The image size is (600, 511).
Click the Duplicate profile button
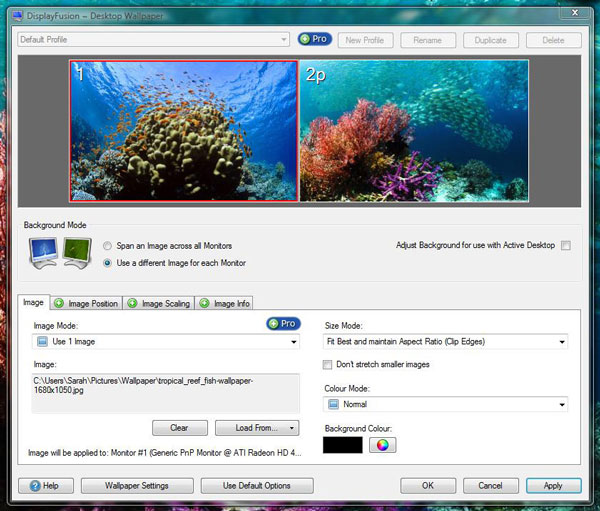pos(491,40)
